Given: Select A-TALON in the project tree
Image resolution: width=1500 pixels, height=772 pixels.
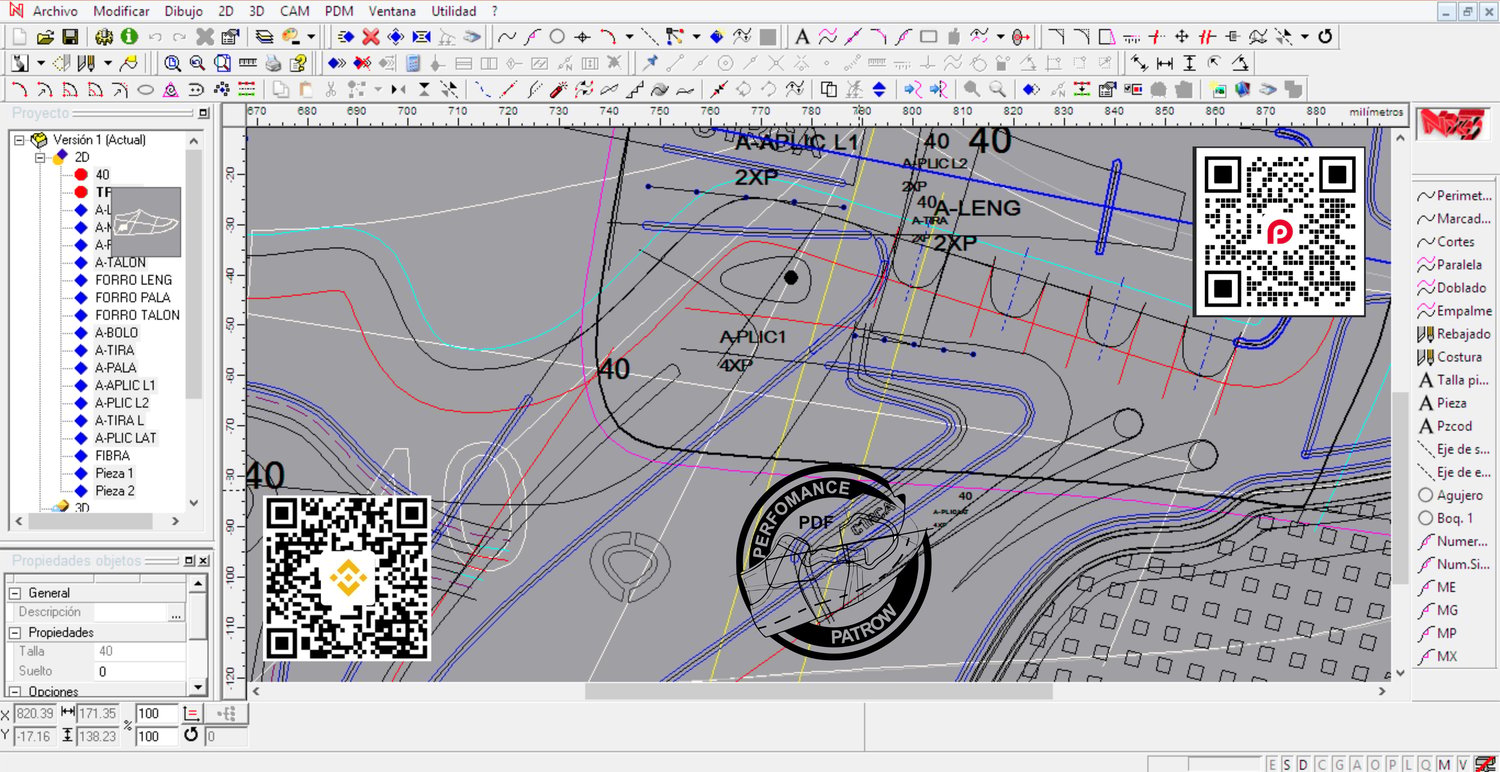Looking at the screenshot, I should [120, 262].
